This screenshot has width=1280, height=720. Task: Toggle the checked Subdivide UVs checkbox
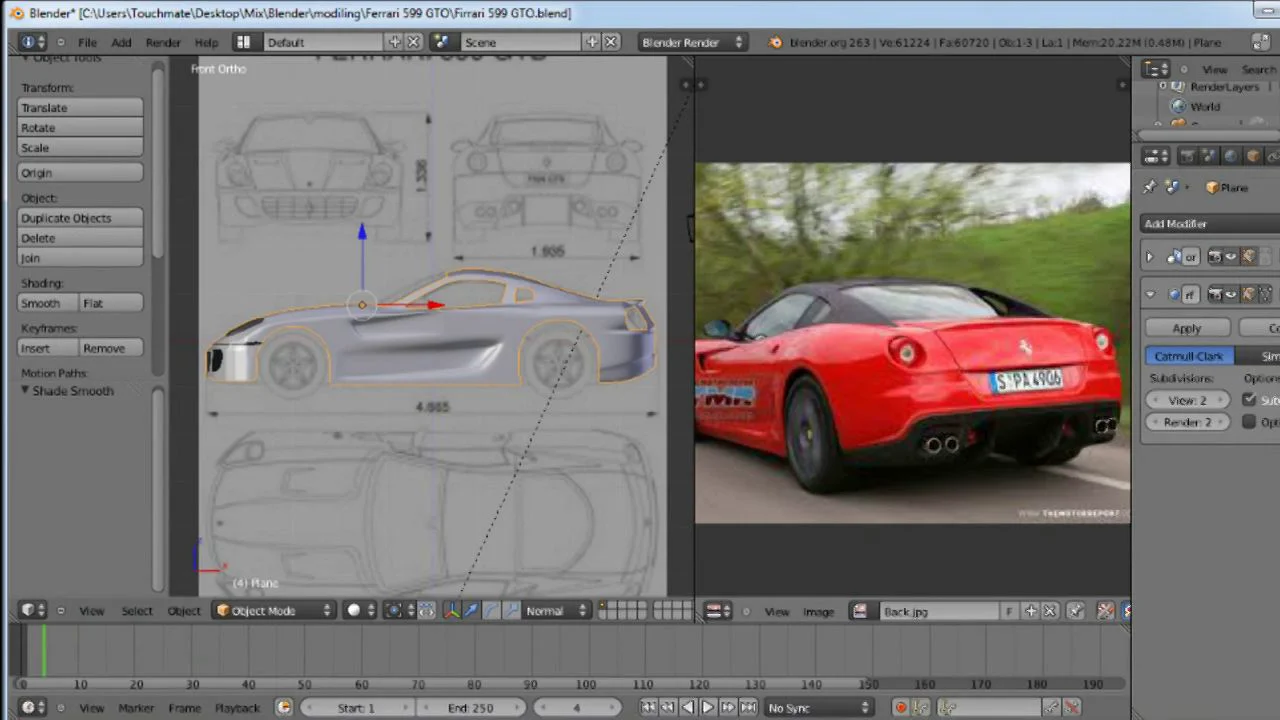coord(1249,399)
